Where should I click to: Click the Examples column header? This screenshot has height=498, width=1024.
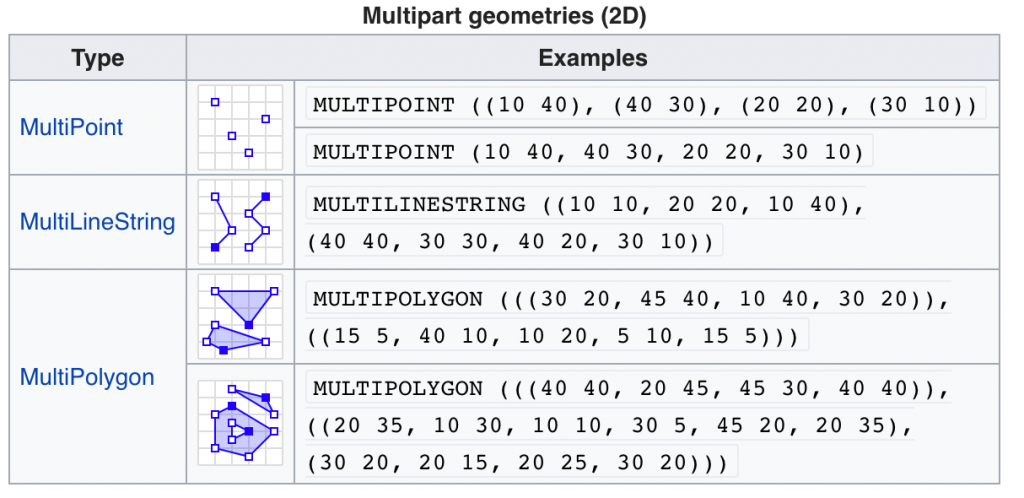[593, 58]
